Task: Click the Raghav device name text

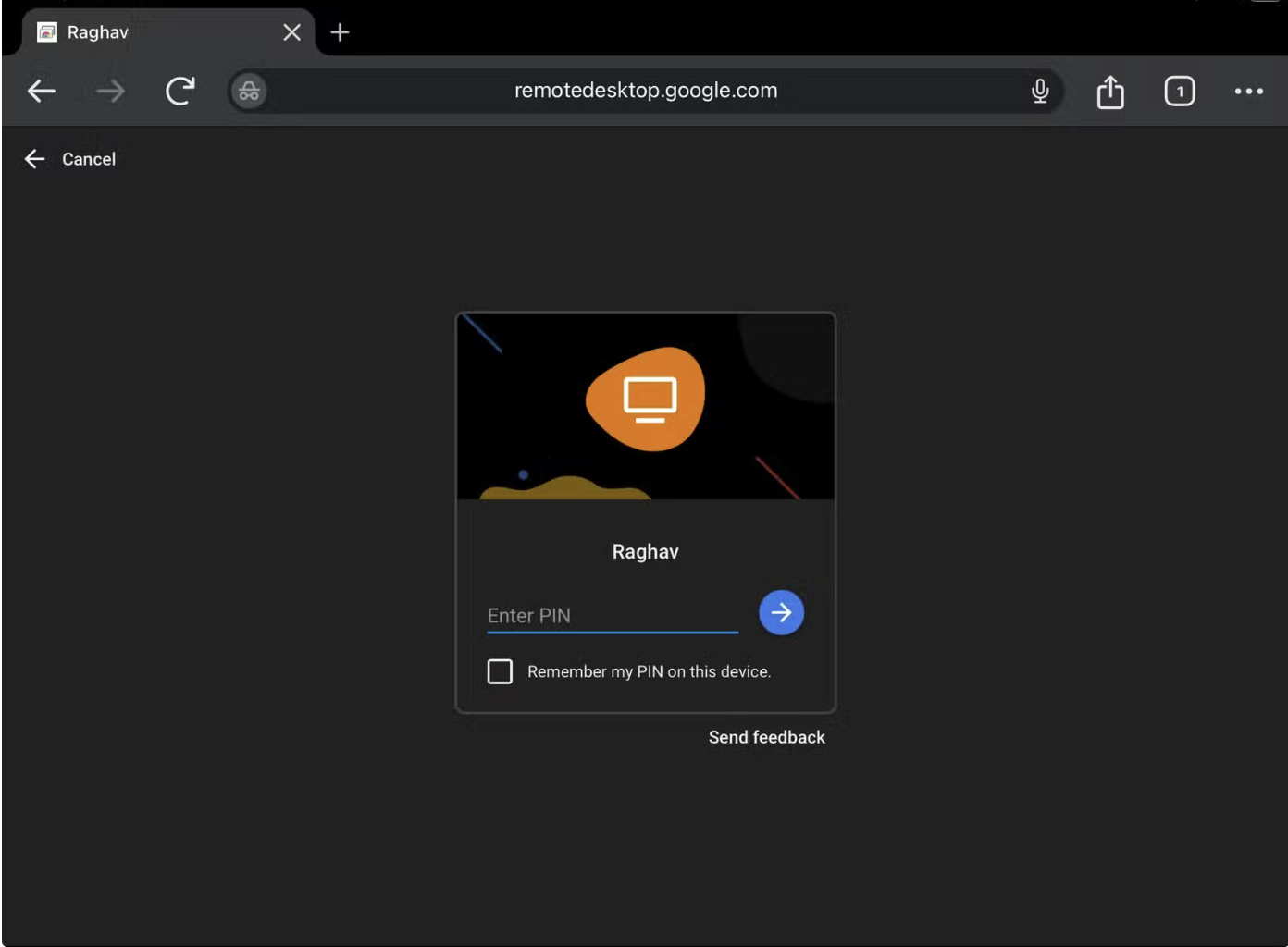Action: [x=646, y=552]
